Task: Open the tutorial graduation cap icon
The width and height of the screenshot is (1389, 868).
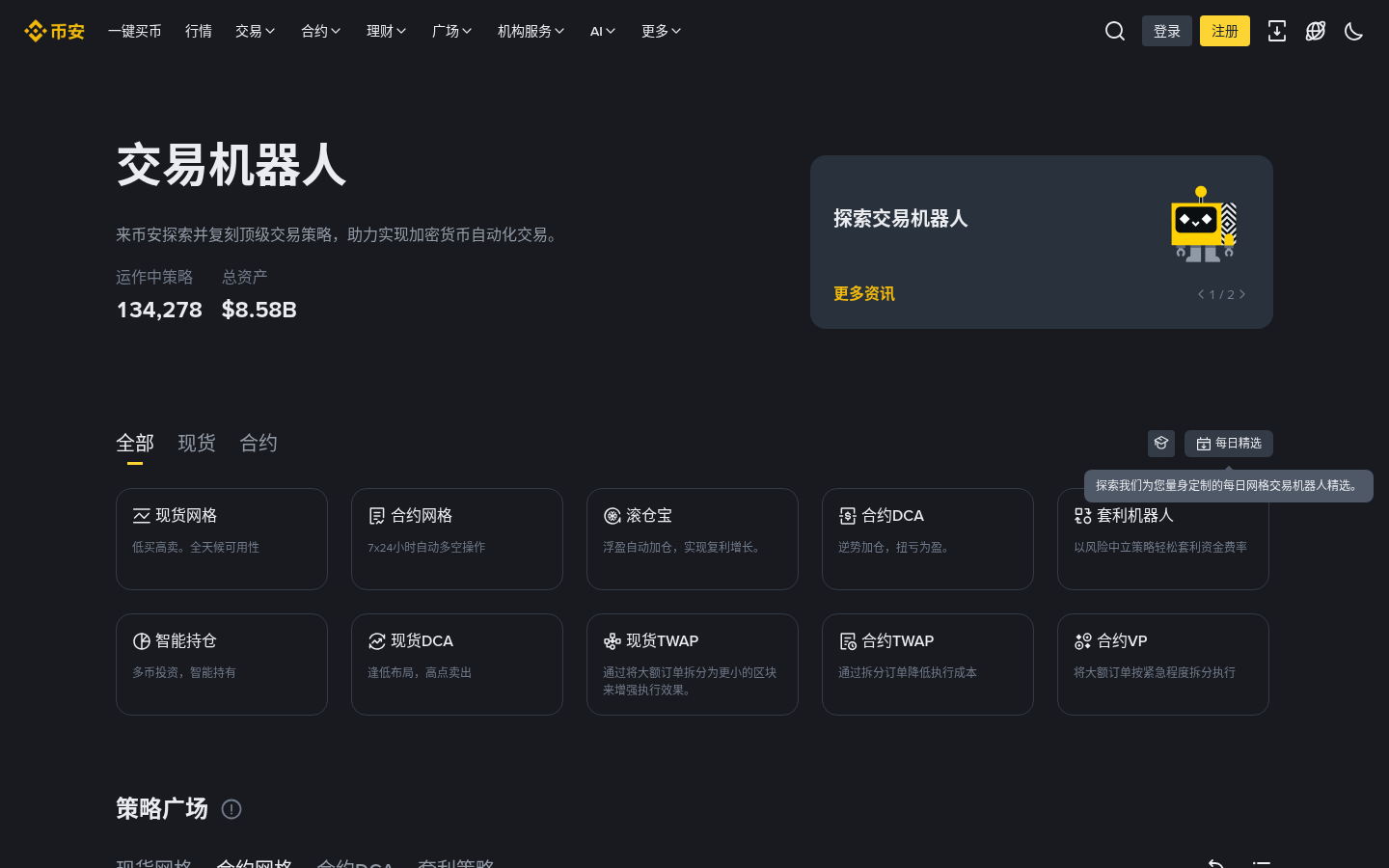Action: click(x=1161, y=444)
